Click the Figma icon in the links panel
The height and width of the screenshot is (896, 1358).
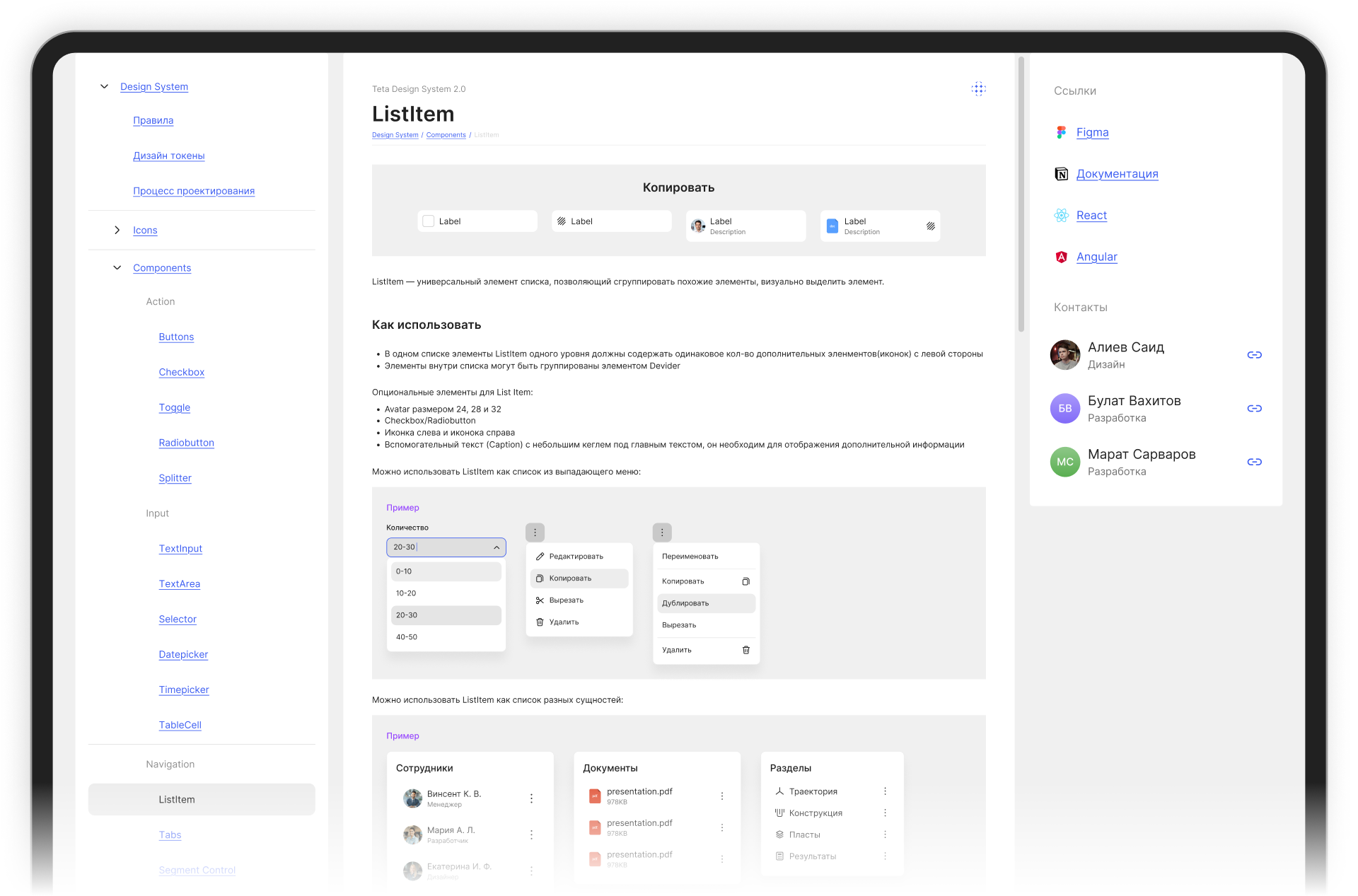click(x=1061, y=132)
